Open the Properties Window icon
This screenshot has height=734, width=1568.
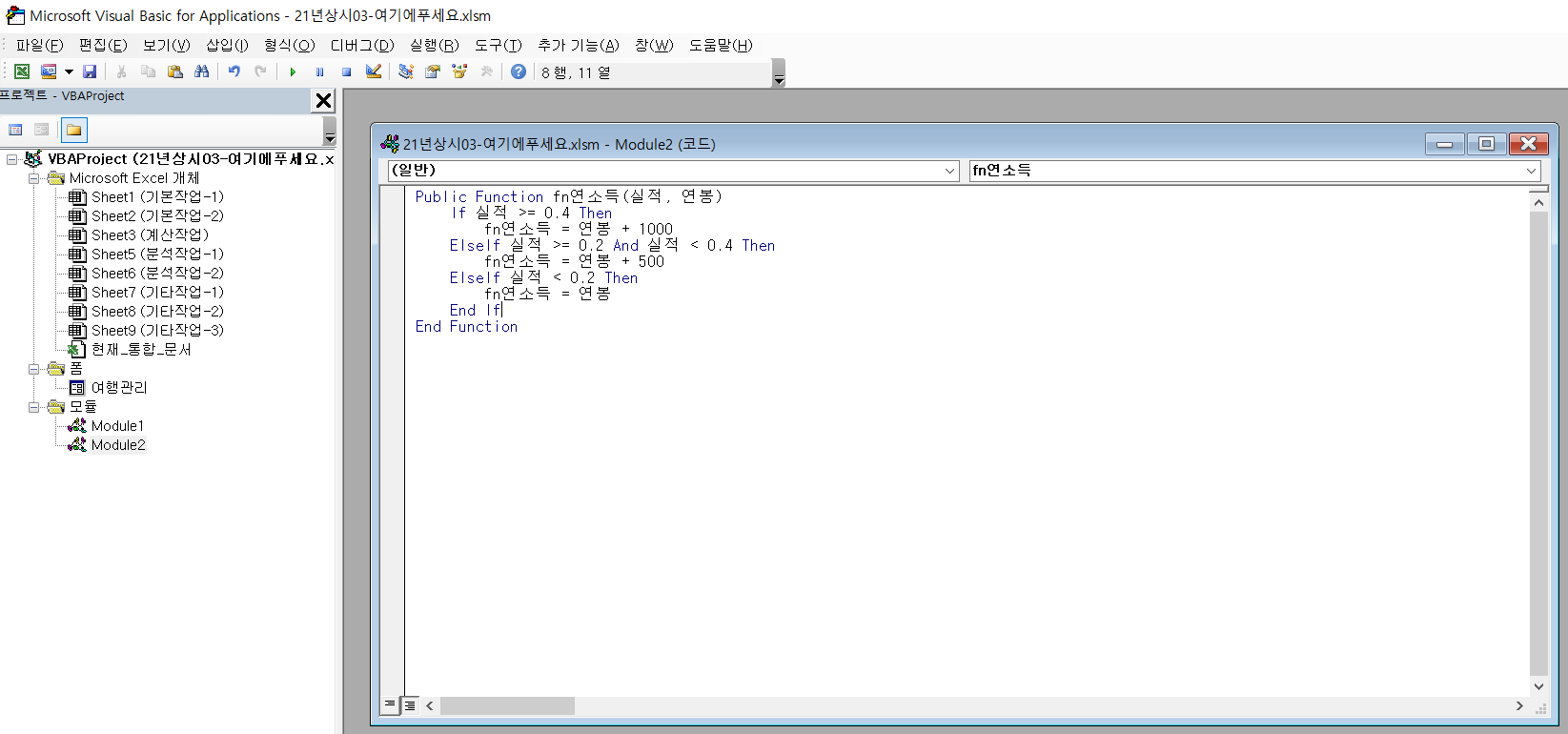pyautogui.click(x=433, y=71)
